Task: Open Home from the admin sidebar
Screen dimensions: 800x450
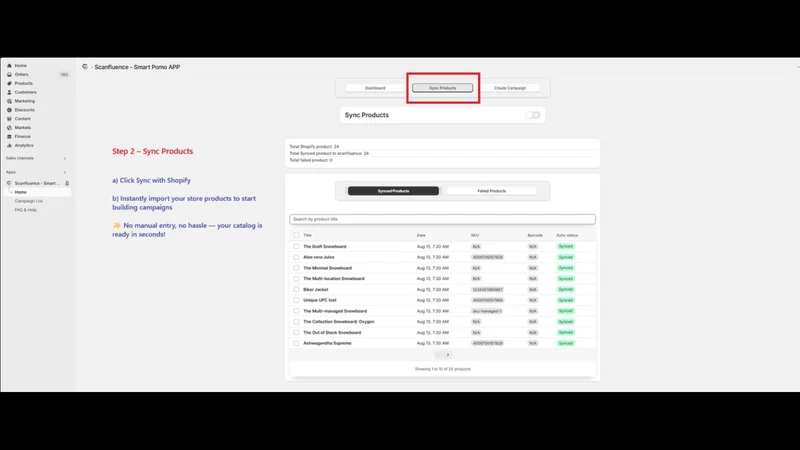Action: pyautogui.click(x=20, y=66)
